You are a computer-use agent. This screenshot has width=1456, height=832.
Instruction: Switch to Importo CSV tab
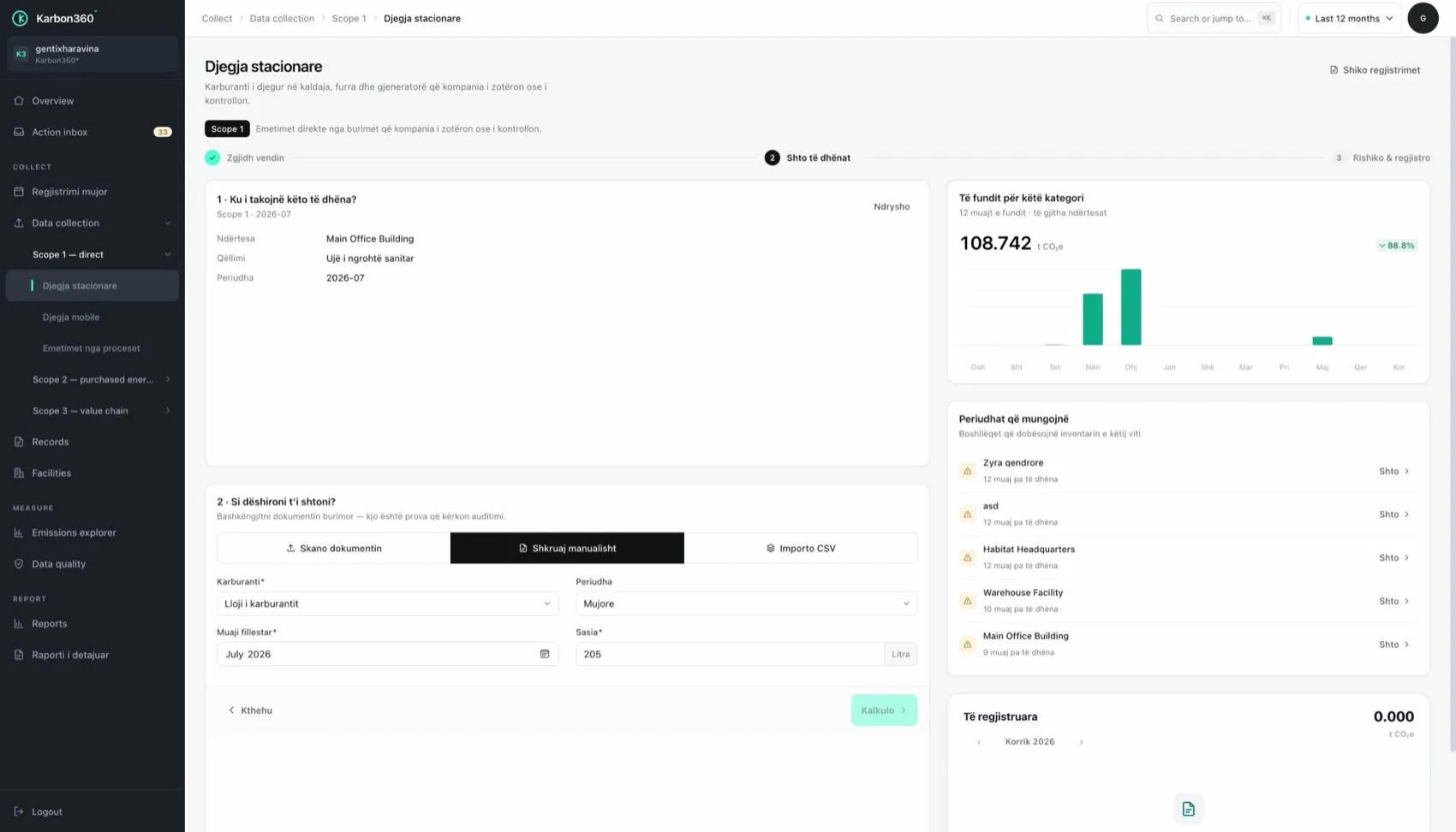coord(801,548)
